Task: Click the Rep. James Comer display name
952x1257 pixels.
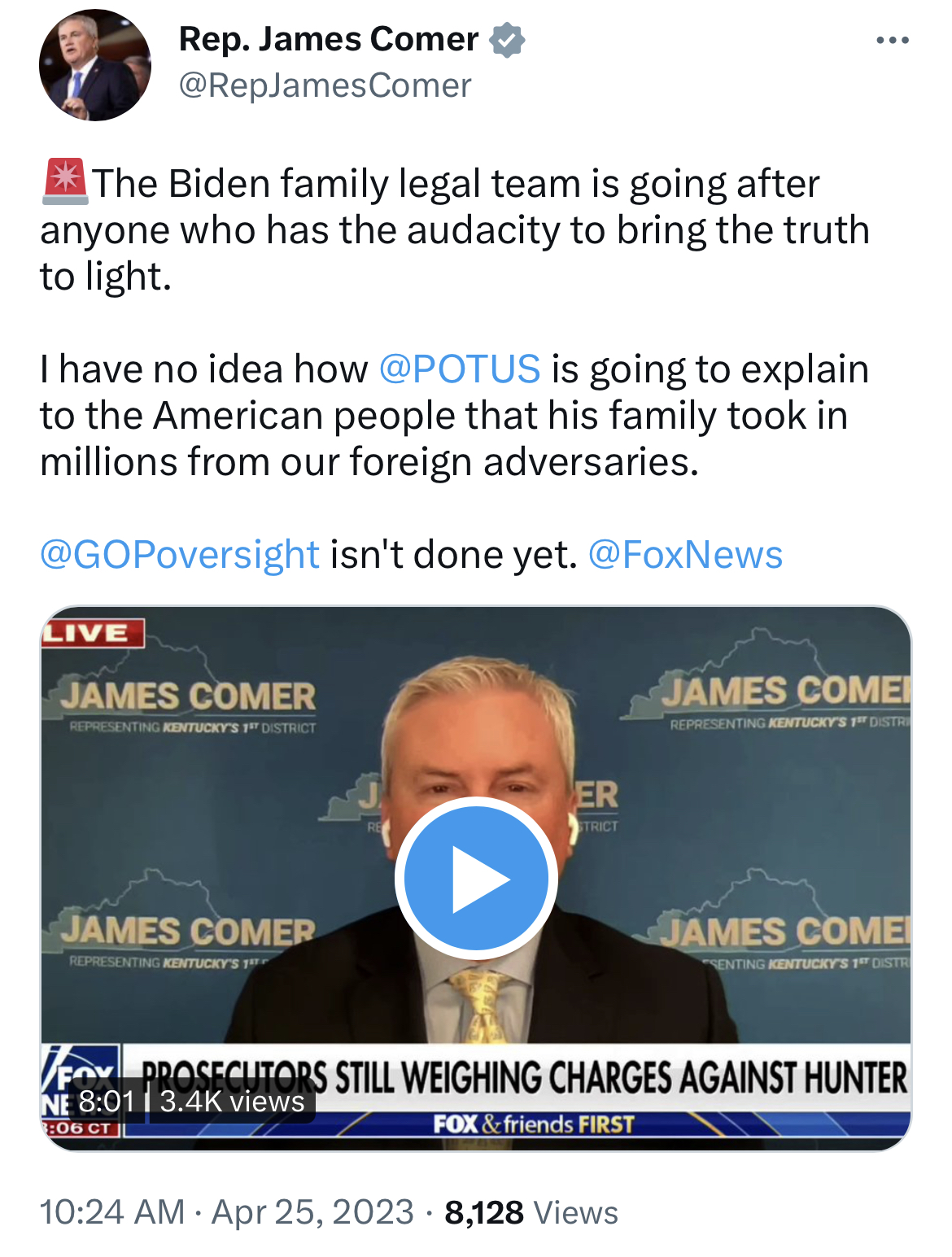Action: 329,39
